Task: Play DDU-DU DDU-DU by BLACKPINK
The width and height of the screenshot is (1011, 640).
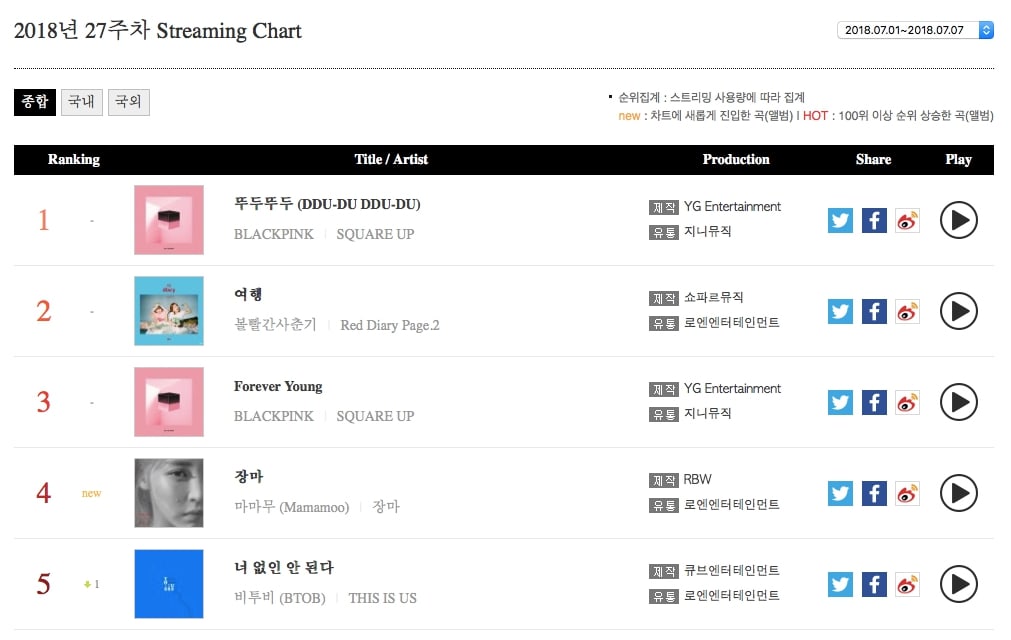Action: point(958,220)
